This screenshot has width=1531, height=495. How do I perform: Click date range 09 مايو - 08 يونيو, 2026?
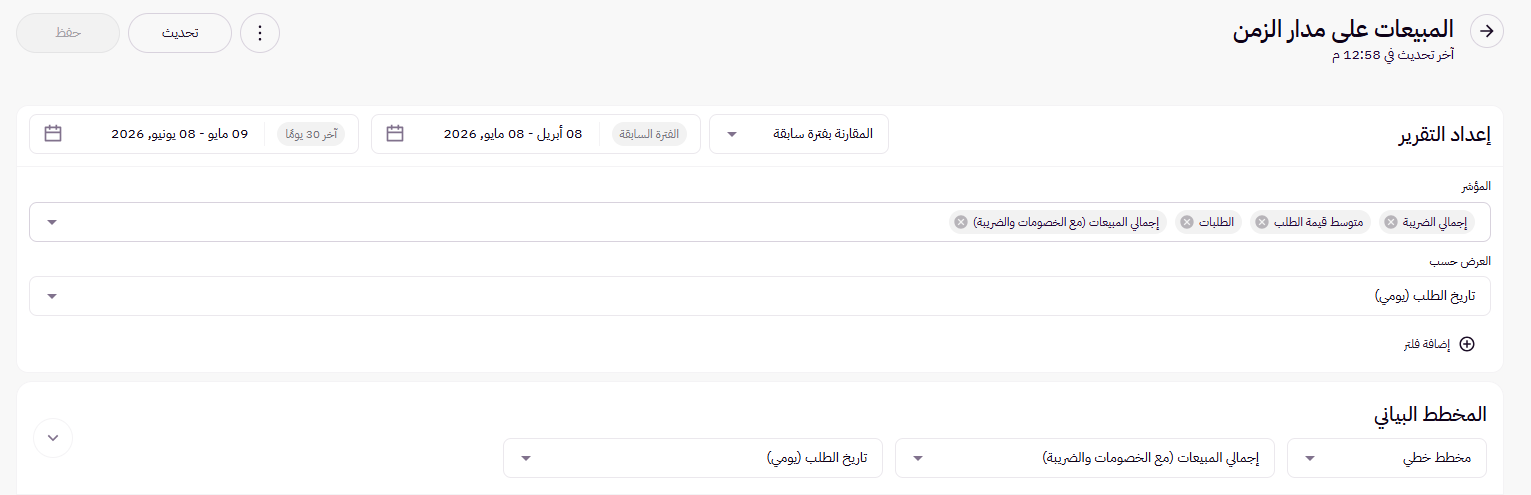[179, 134]
